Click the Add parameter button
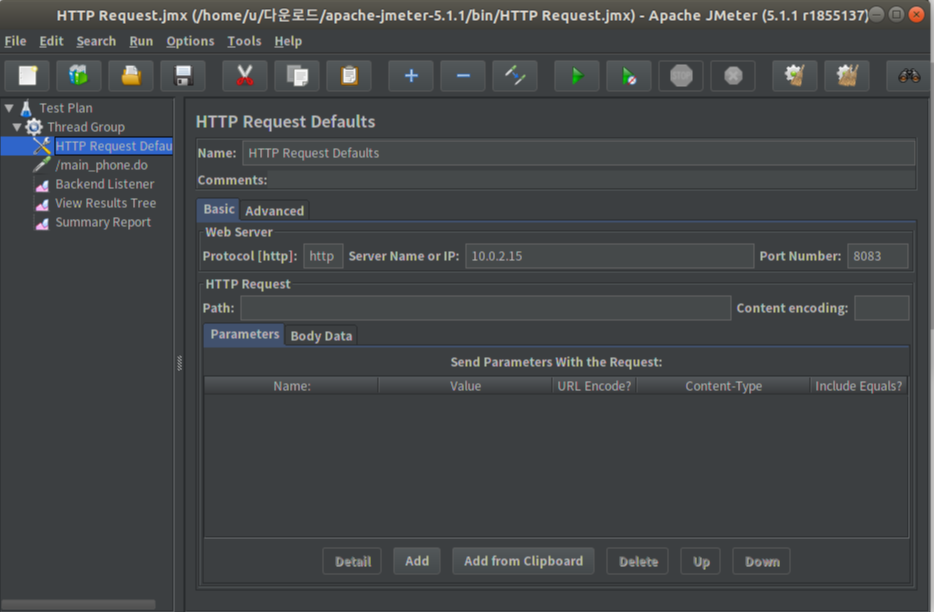Viewport: 934px width, 612px height. (417, 561)
